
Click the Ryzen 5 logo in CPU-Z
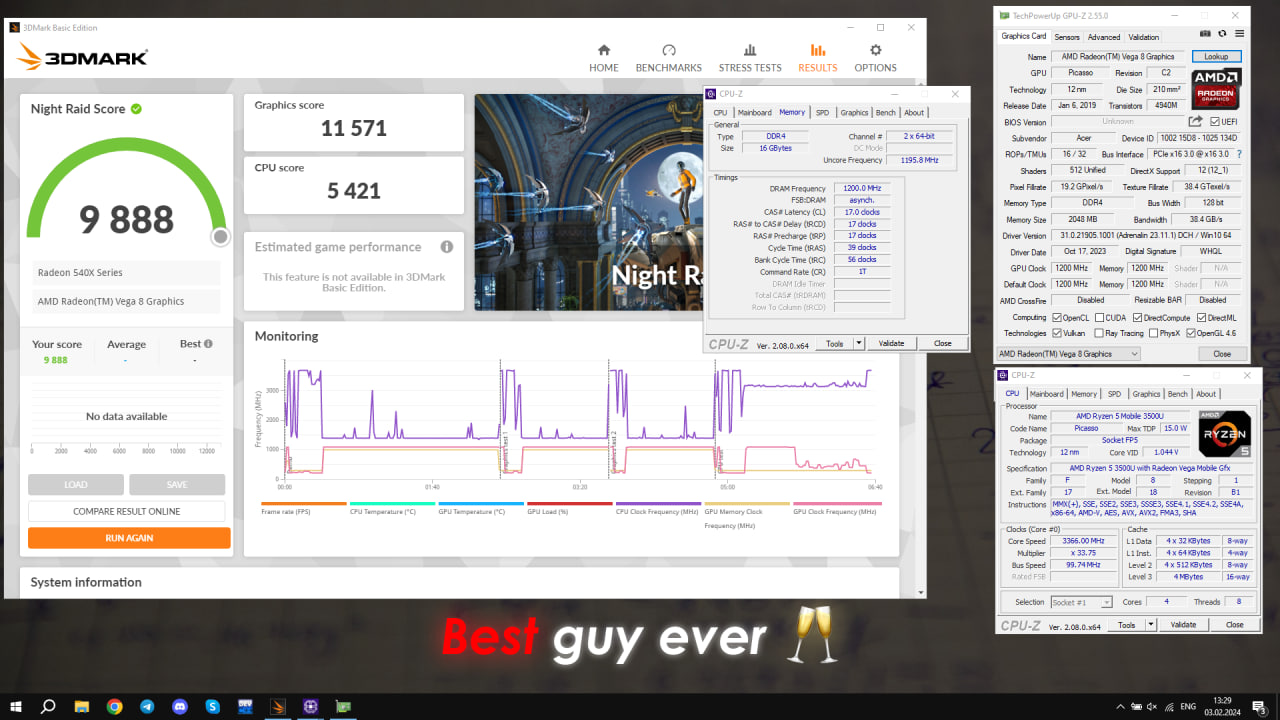[1224, 433]
